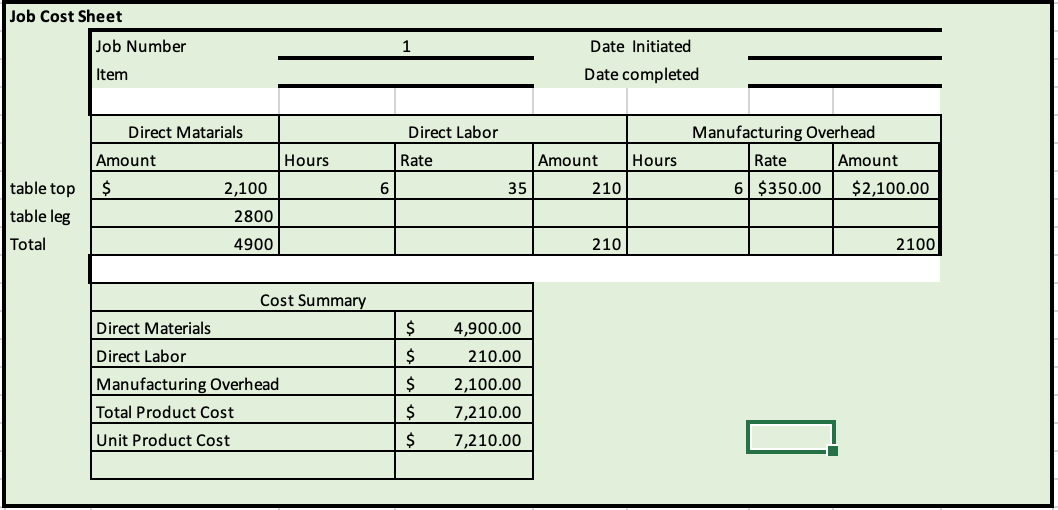Select the overhead amount '$2,100.00' cell
This screenshot has width=1058, height=510.
(886, 188)
